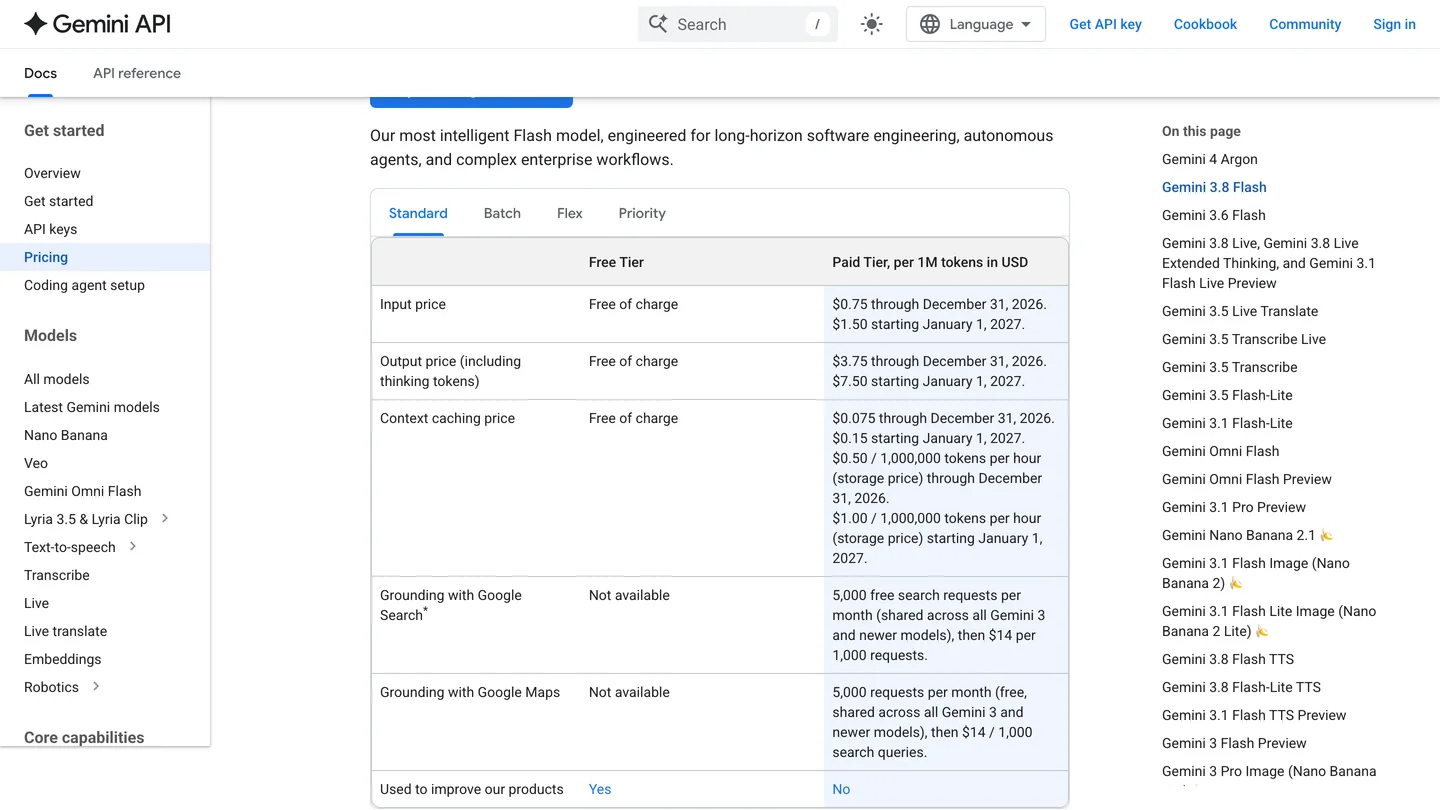Viewport: 1440px width, 810px height.
Task: Jump to Gemini 3.6 Flash section
Action: pos(1214,215)
